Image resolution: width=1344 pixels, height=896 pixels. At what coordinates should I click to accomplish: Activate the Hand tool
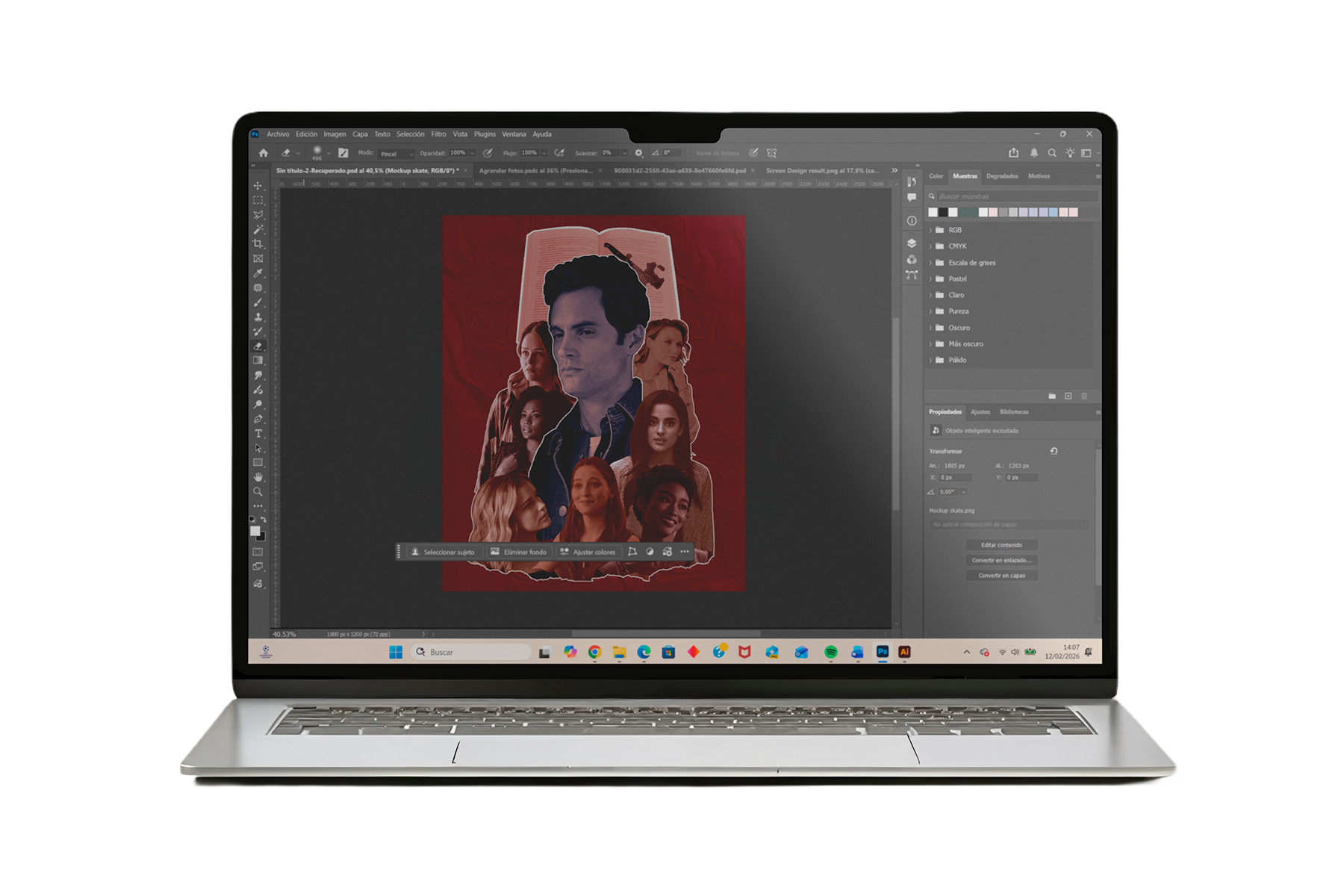pos(258,477)
